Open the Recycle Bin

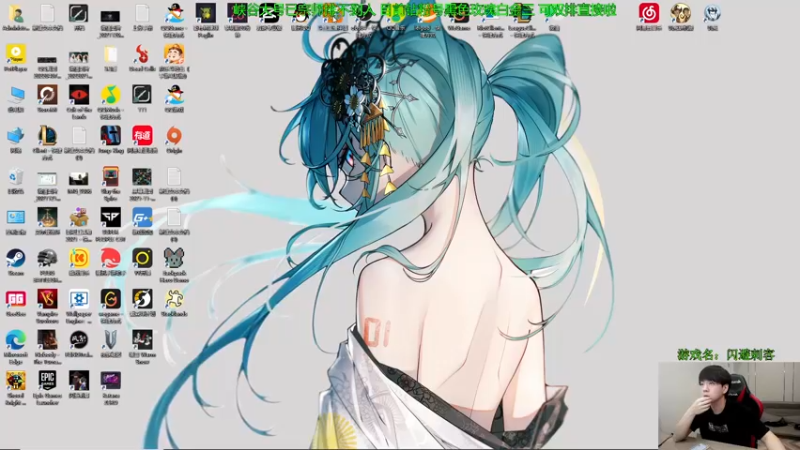[16, 177]
